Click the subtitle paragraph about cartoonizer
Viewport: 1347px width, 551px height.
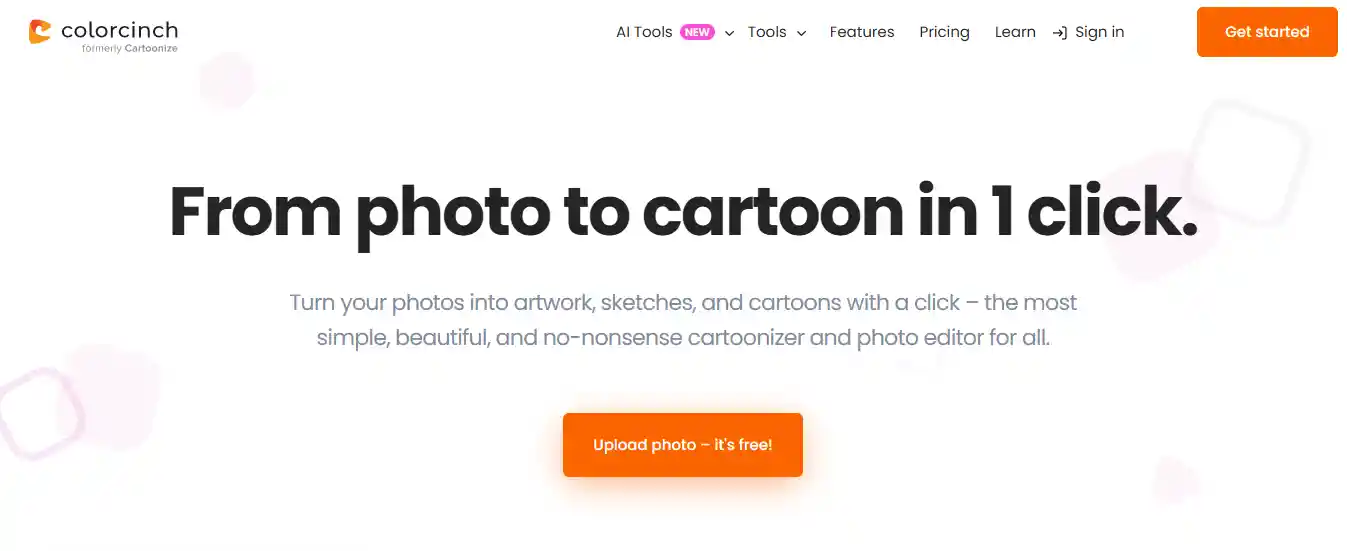683,320
